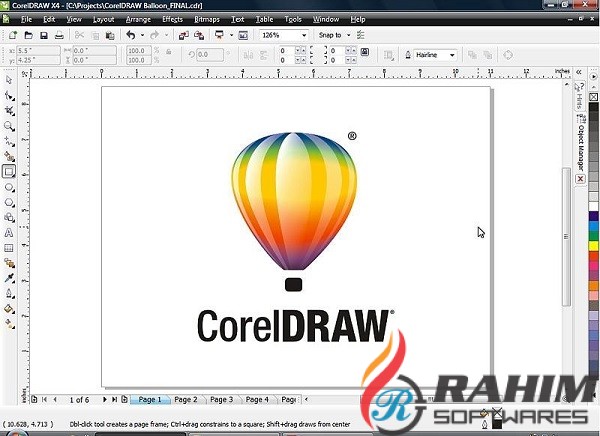Select the Outline pen tool

point(9,294)
